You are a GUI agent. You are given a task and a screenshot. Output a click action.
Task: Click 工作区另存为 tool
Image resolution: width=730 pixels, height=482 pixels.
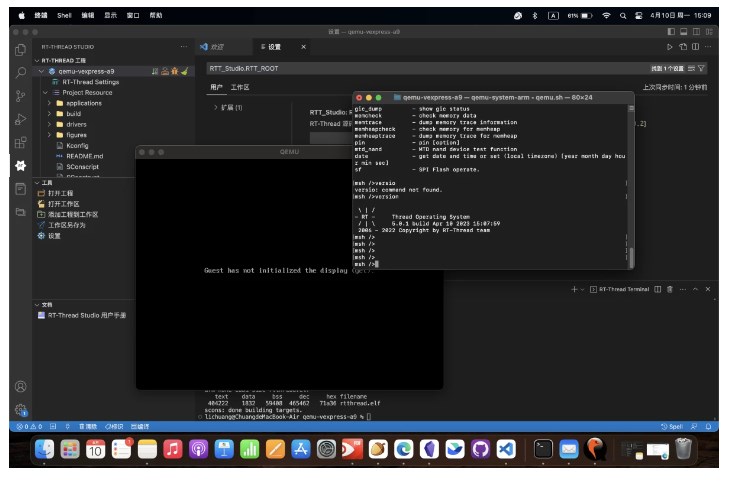pyautogui.click(x=67, y=225)
